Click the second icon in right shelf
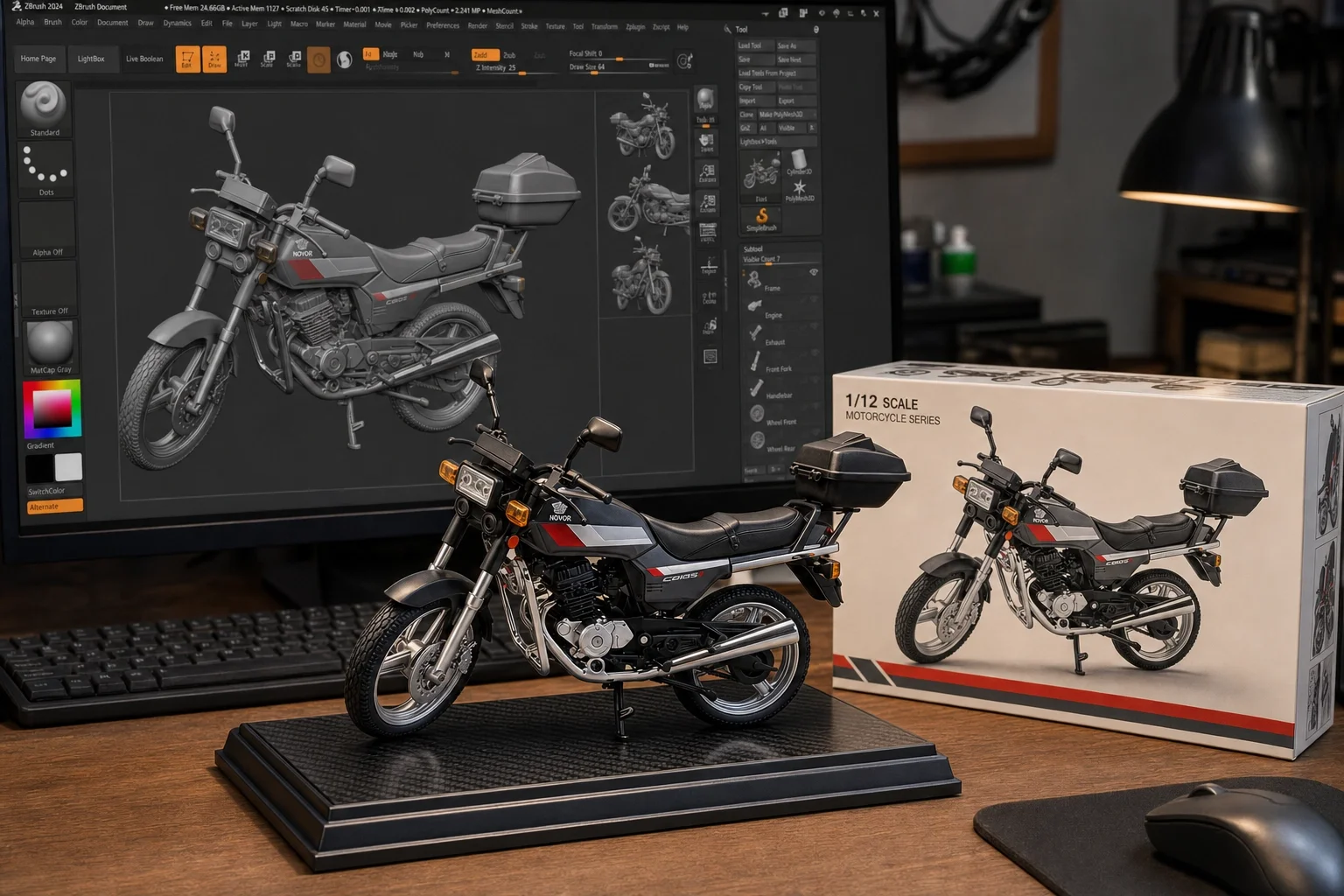Image resolution: width=1344 pixels, height=896 pixels. (x=706, y=143)
